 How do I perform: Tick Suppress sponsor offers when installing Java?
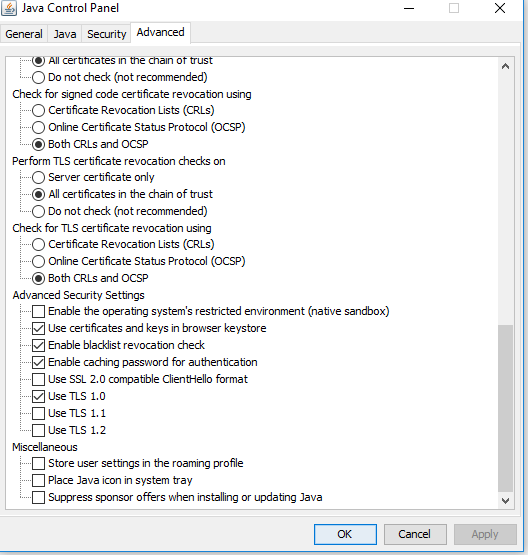tap(38, 497)
